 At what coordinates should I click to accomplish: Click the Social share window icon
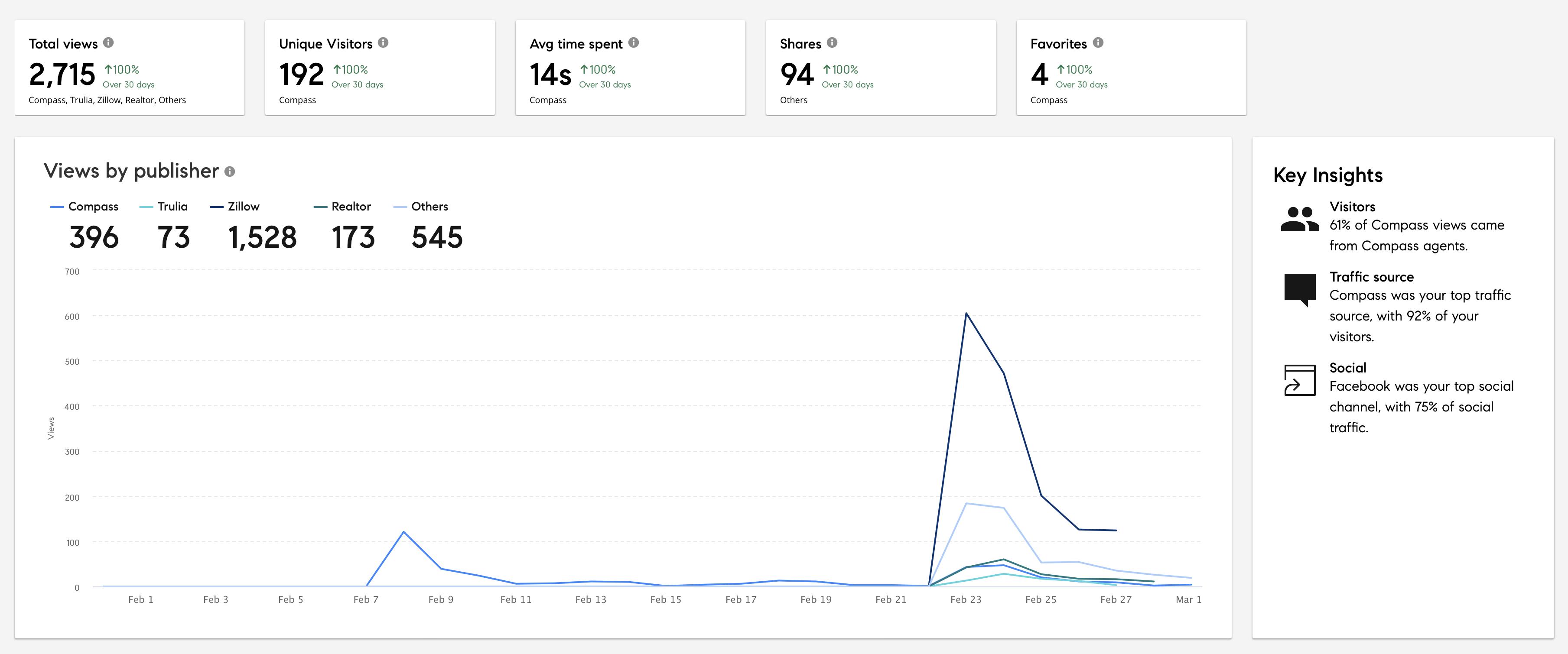[1300, 380]
